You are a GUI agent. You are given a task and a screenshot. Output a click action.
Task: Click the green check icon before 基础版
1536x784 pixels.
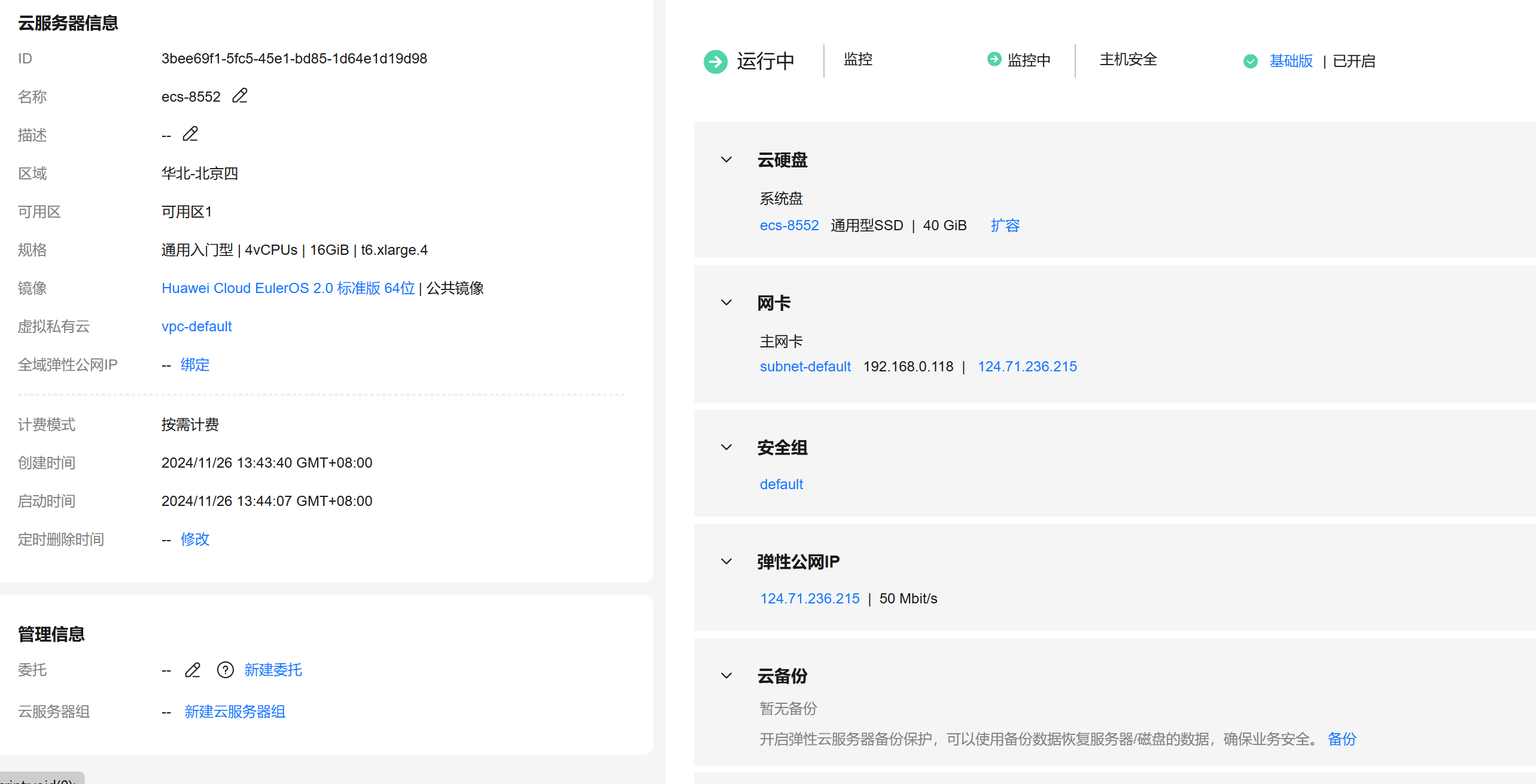click(x=1251, y=61)
